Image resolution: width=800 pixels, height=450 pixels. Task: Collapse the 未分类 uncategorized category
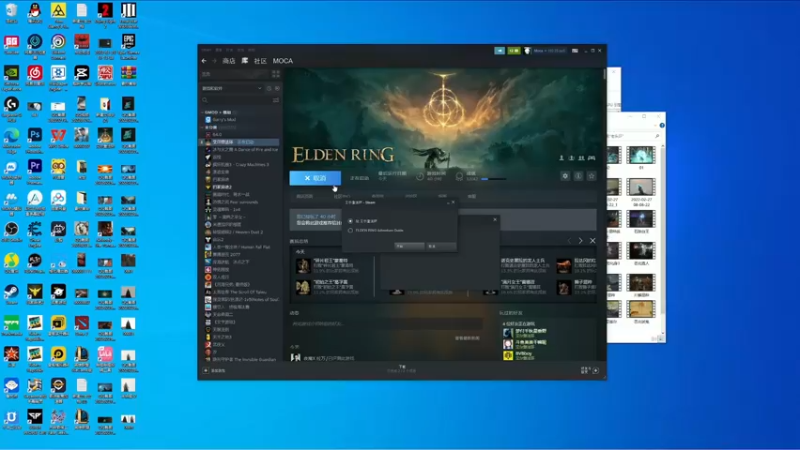click(x=203, y=127)
